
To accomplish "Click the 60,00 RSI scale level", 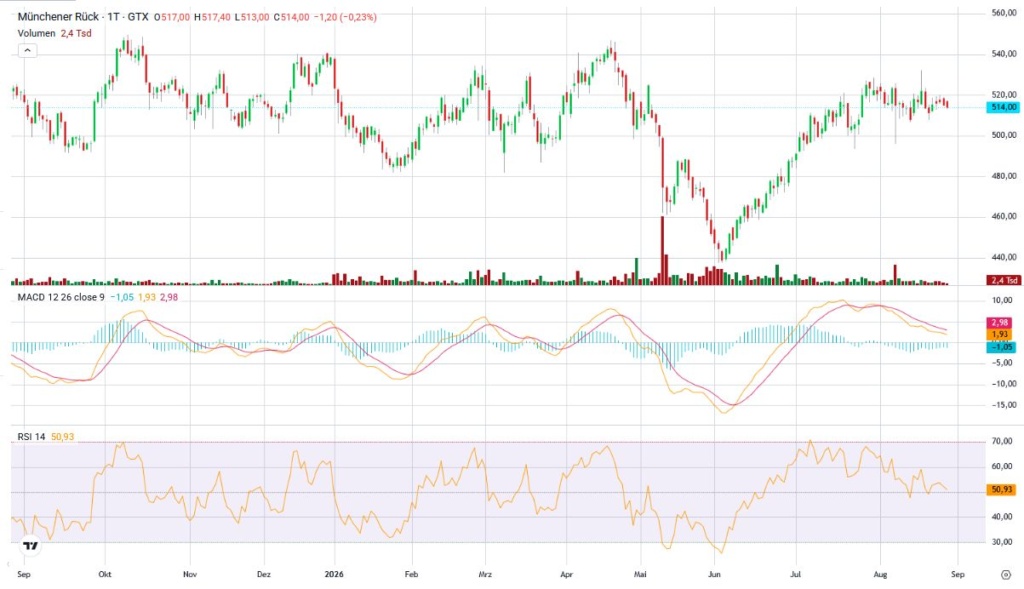I will 1002,466.
